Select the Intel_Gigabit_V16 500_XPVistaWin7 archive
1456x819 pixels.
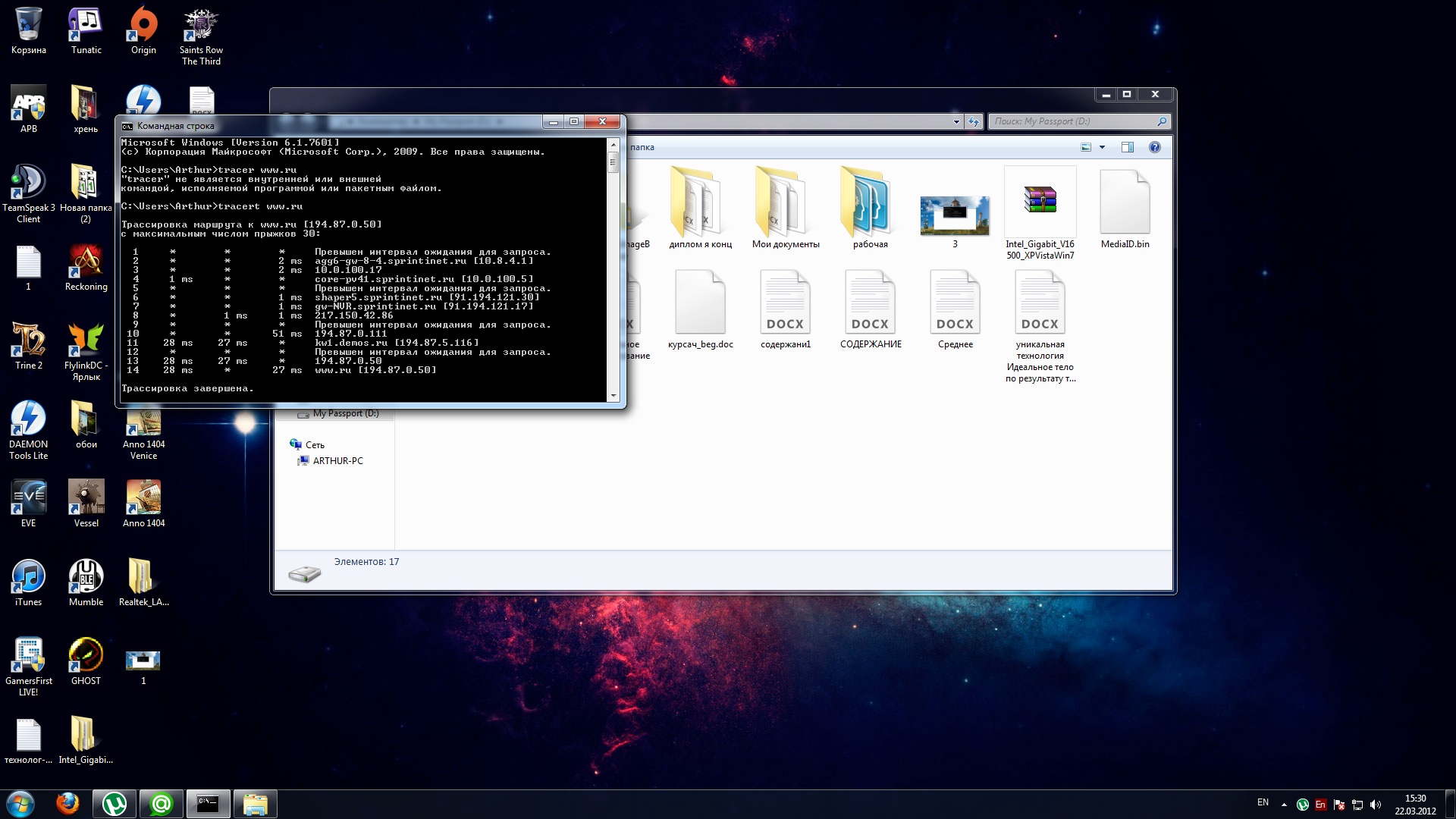1040,213
